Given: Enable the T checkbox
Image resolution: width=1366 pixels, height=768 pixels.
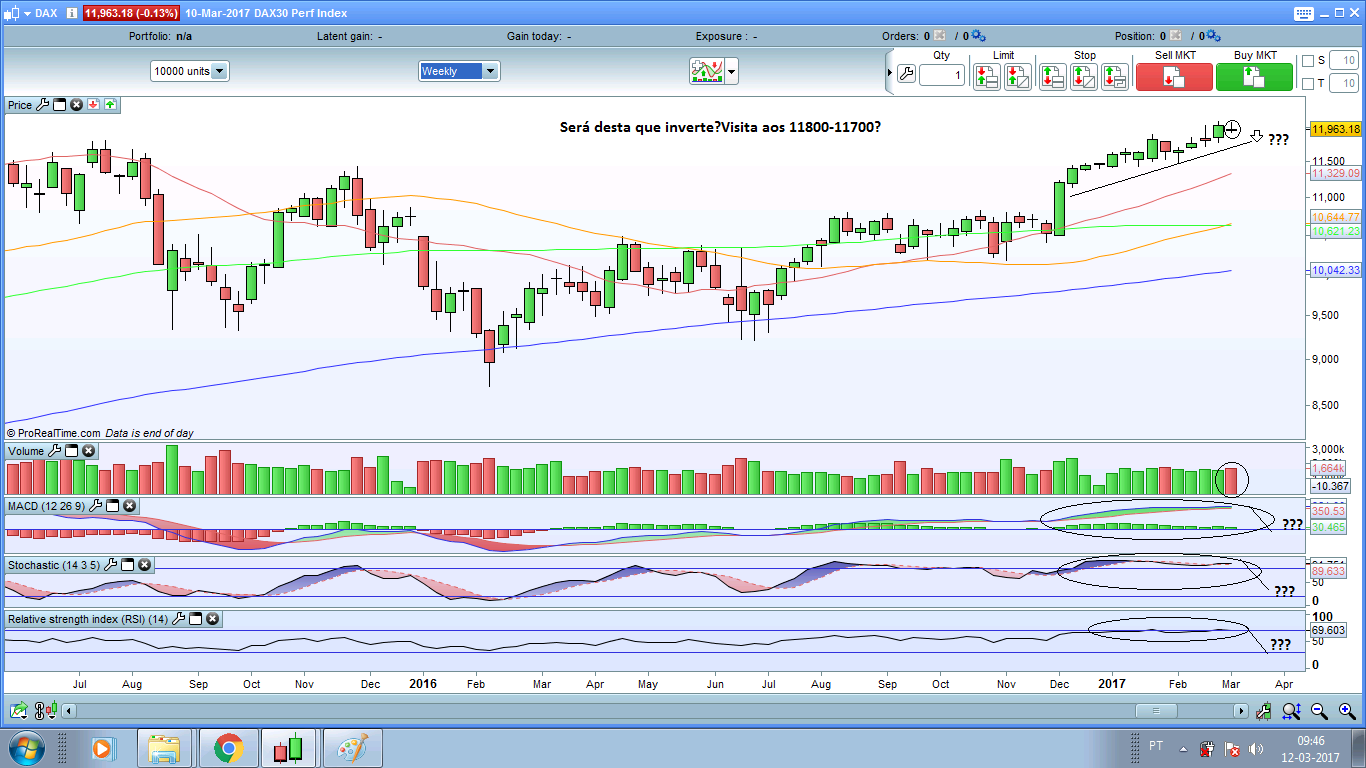Looking at the screenshot, I should [x=1308, y=84].
